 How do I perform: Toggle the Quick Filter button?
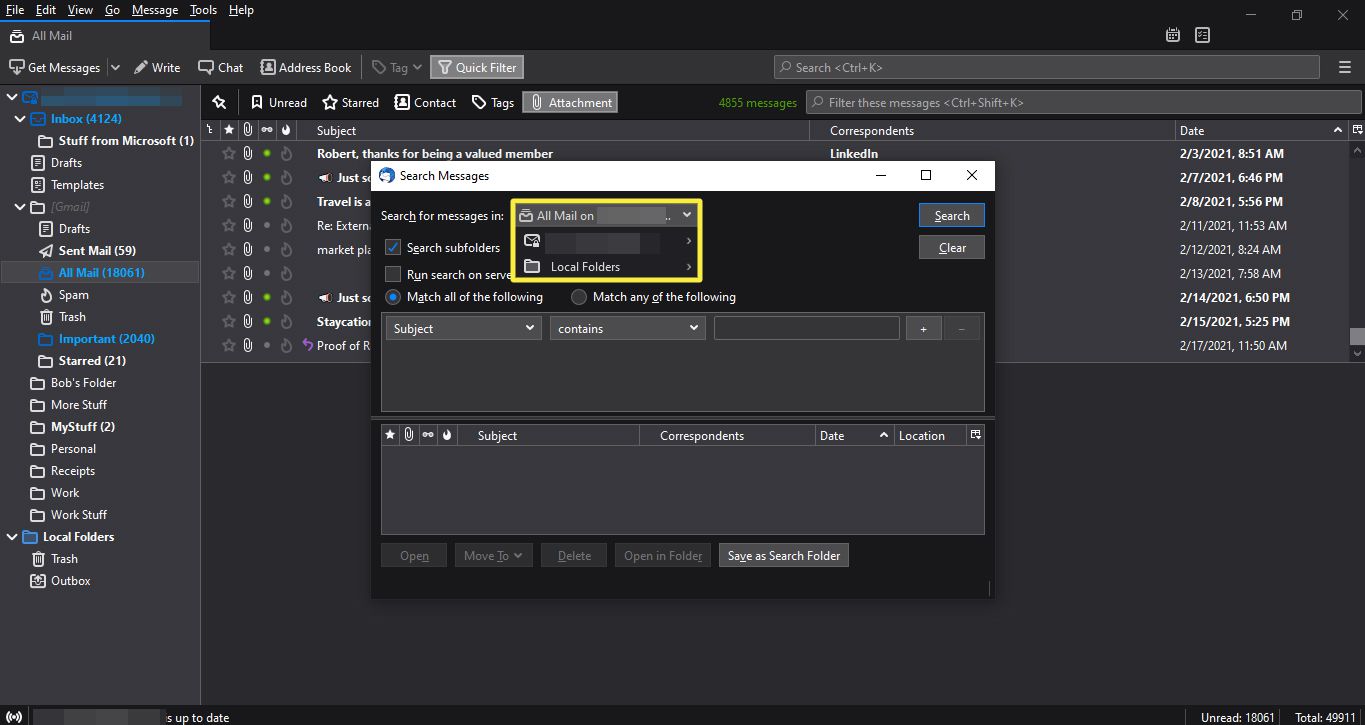click(477, 67)
